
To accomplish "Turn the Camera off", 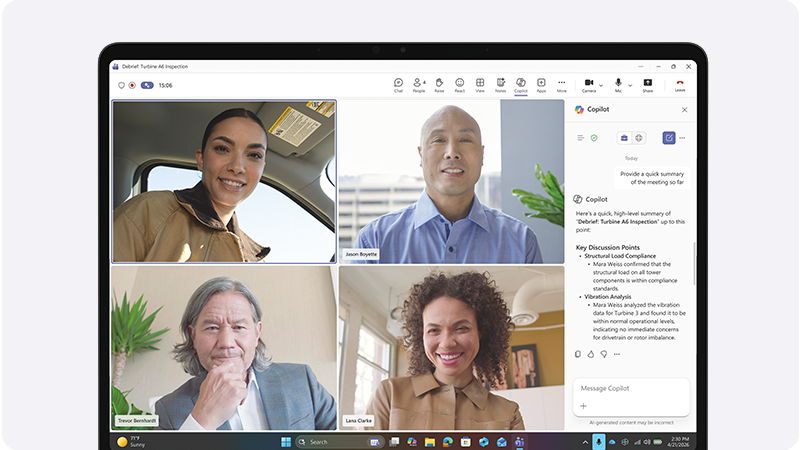I will pos(589,85).
